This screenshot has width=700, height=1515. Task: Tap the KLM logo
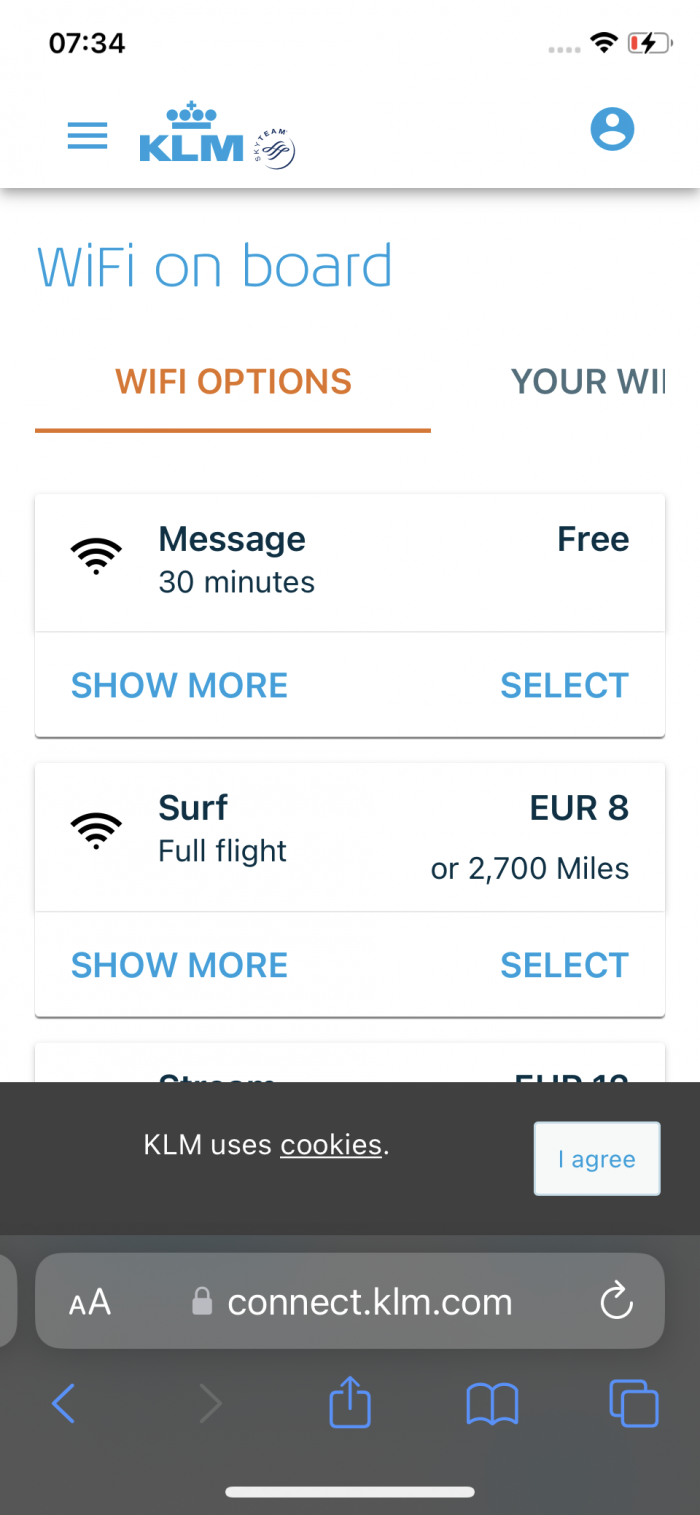pos(217,134)
